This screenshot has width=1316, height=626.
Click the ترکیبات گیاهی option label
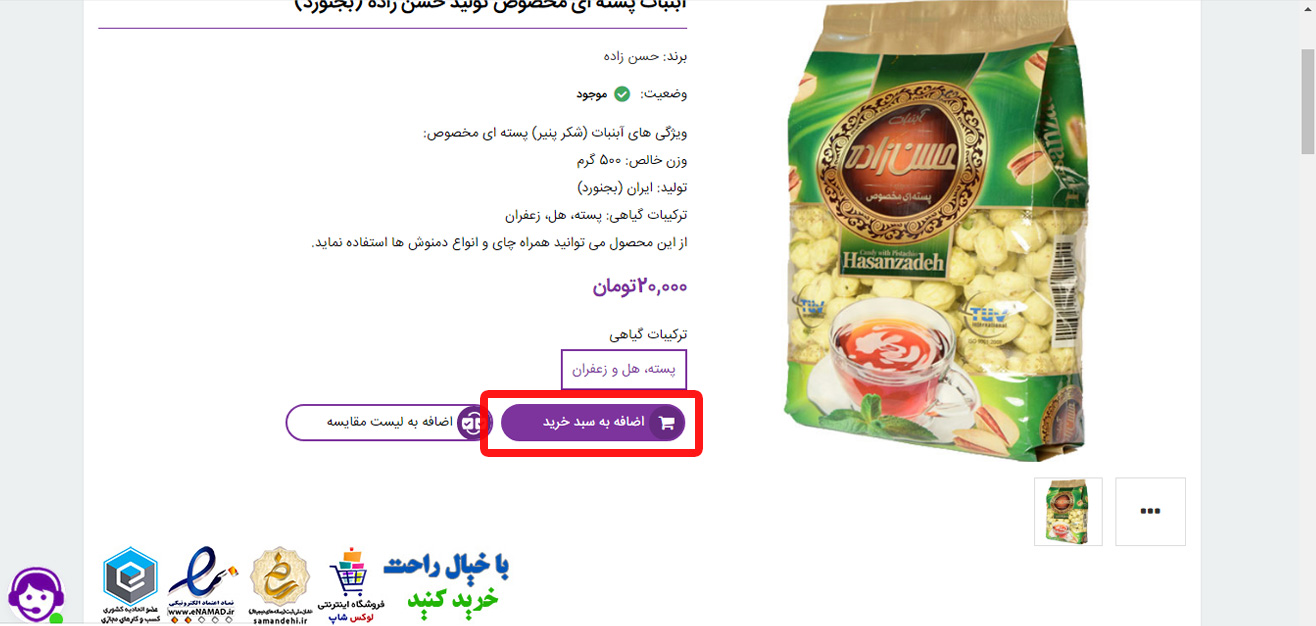point(649,334)
